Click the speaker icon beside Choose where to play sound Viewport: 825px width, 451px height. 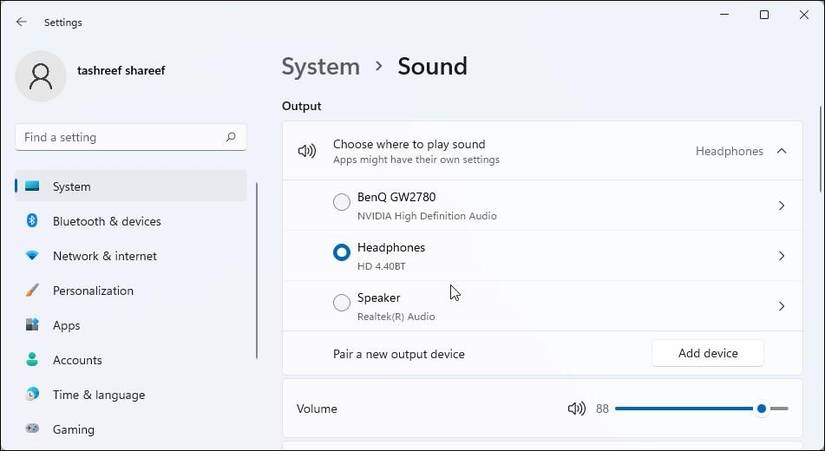point(307,152)
